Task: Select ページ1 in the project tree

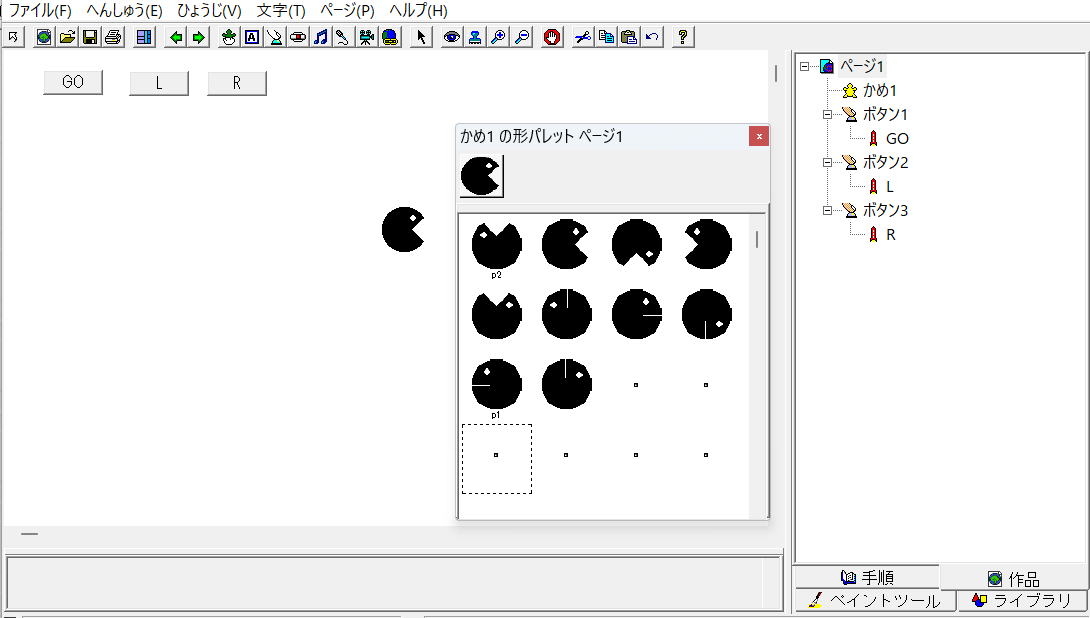Action: (x=861, y=66)
